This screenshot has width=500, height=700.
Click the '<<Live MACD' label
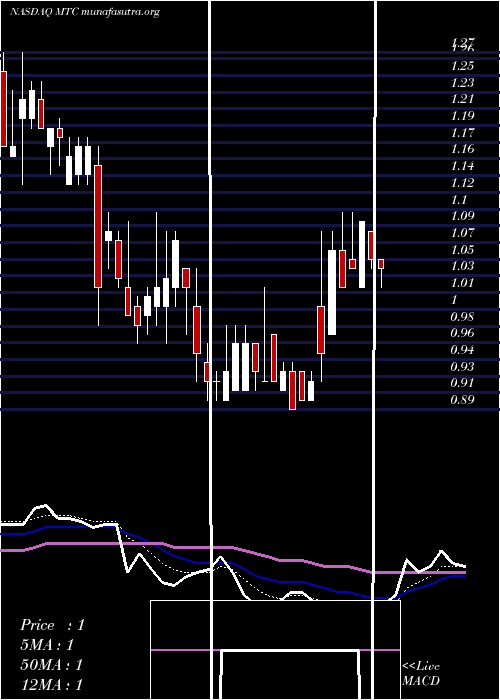(x=421, y=674)
